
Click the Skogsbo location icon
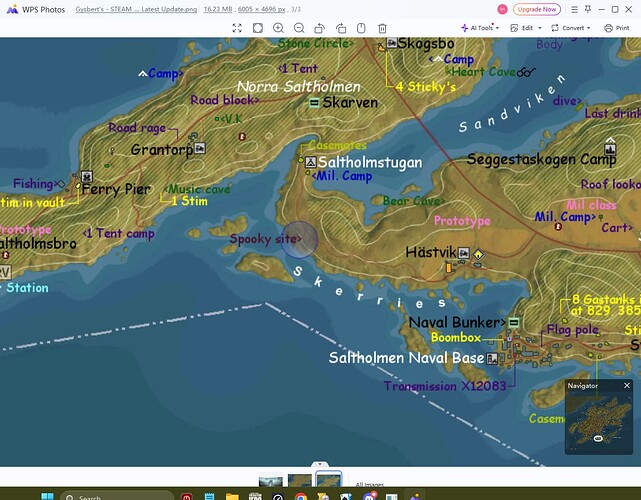pyautogui.click(x=392, y=42)
